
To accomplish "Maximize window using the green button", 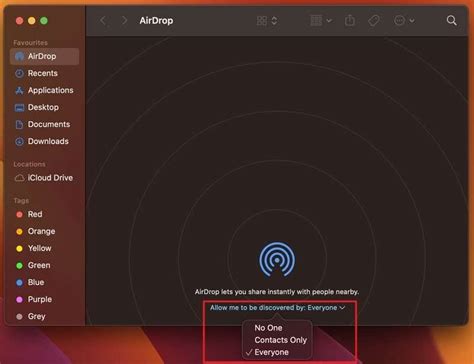I will (44, 21).
